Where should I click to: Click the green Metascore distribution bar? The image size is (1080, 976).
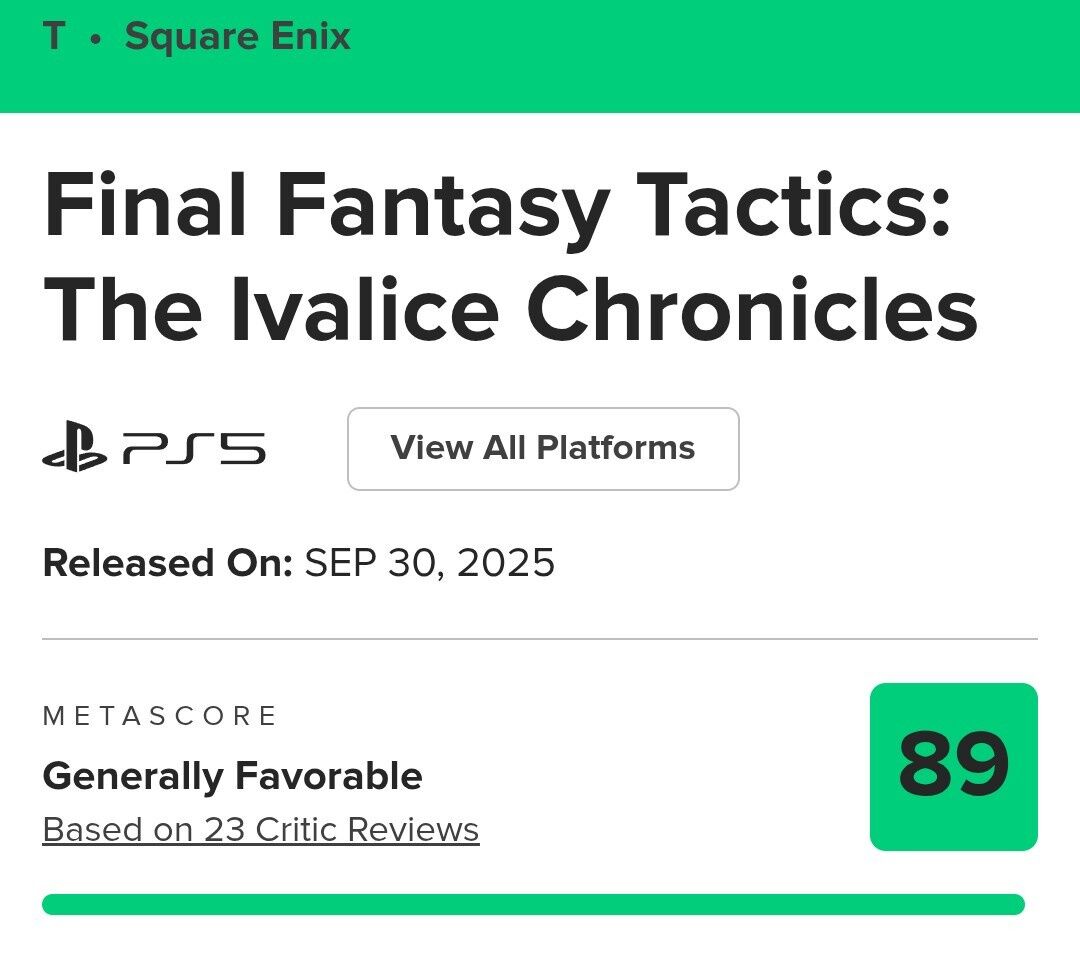tap(533, 904)
